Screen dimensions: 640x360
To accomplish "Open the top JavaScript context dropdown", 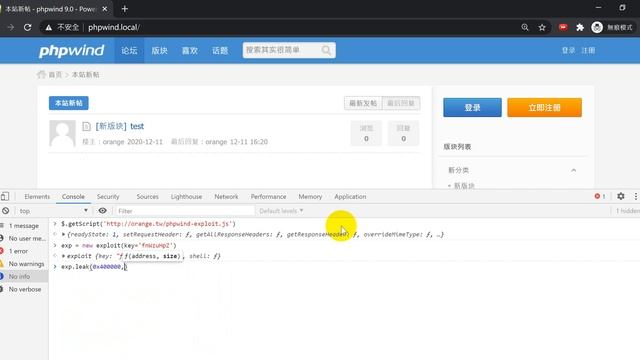I will coord(53,211).
